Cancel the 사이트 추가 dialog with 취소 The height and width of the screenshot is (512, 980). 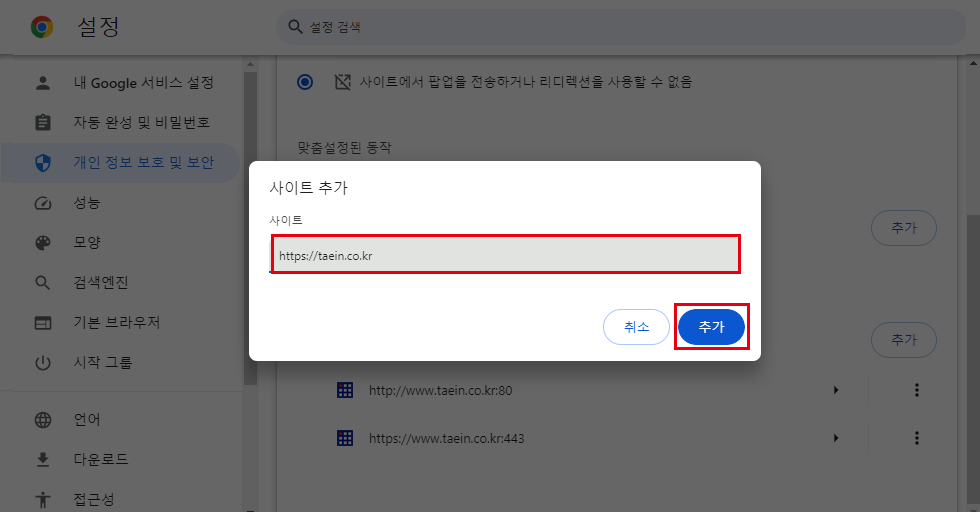[636, 327]
